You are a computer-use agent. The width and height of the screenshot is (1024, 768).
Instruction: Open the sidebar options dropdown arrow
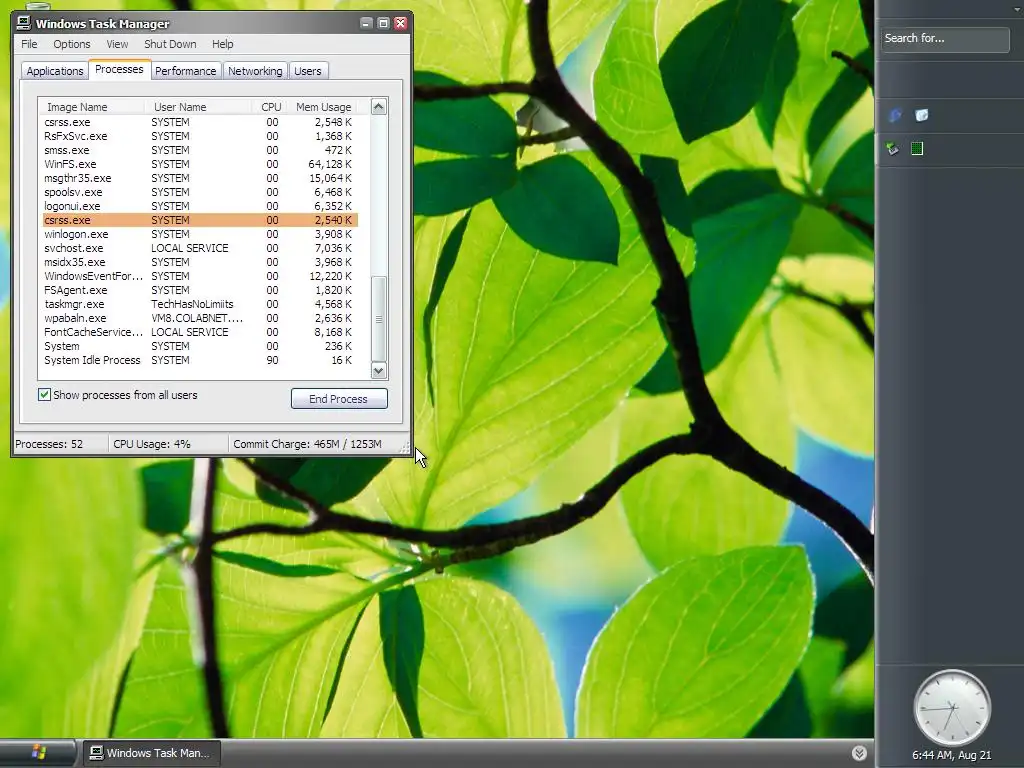(x=1017, y=9)
